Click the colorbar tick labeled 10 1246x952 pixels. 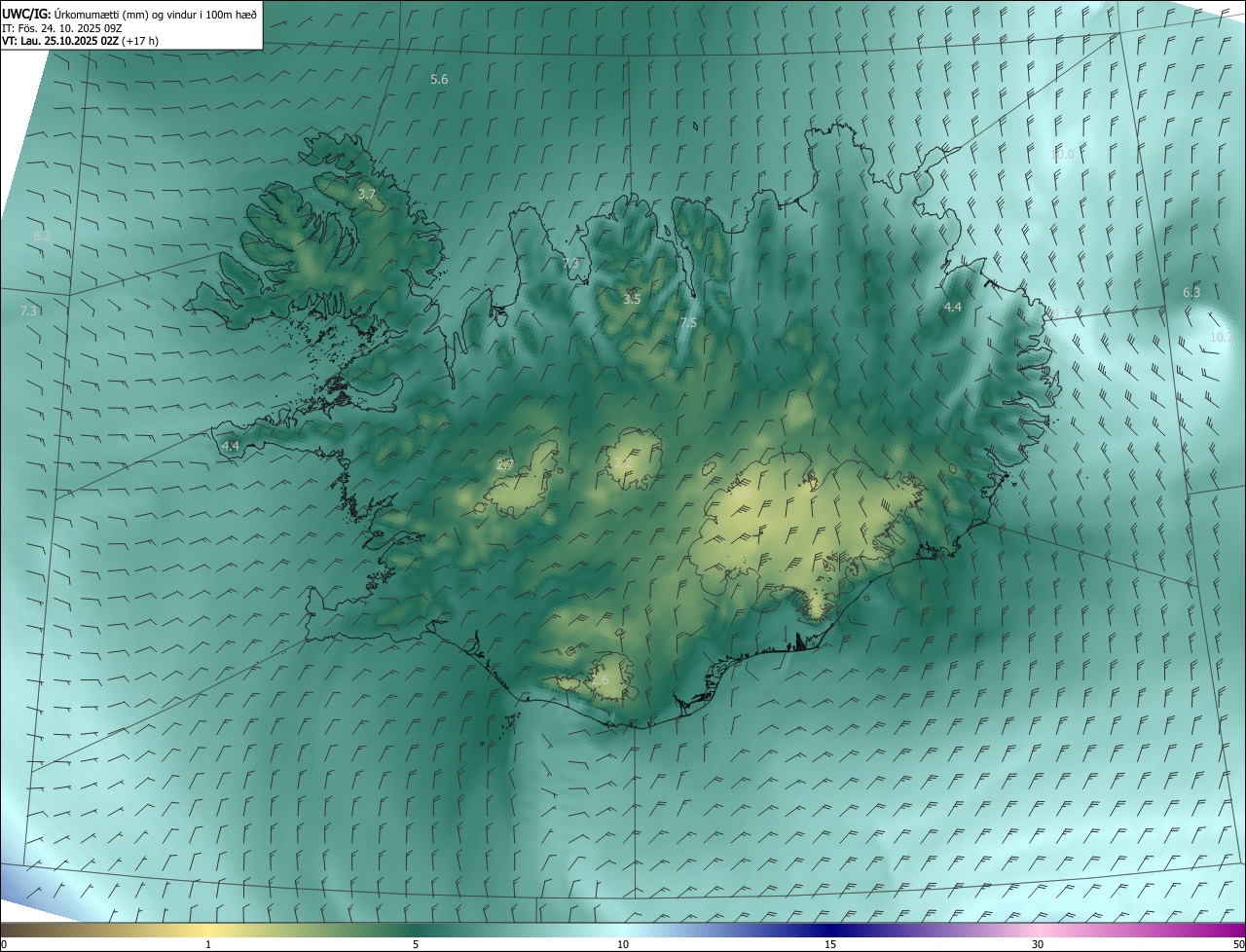(623, 944)
